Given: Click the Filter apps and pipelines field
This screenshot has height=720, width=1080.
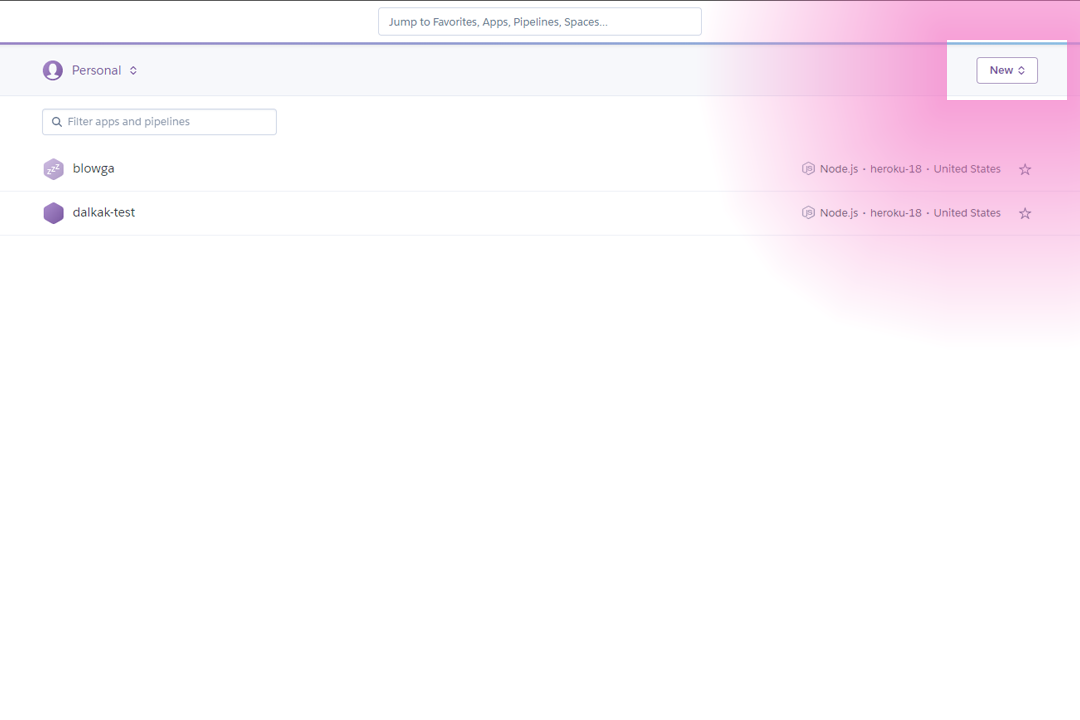Looking at the screenshot, I should click(x=159, y=122).
